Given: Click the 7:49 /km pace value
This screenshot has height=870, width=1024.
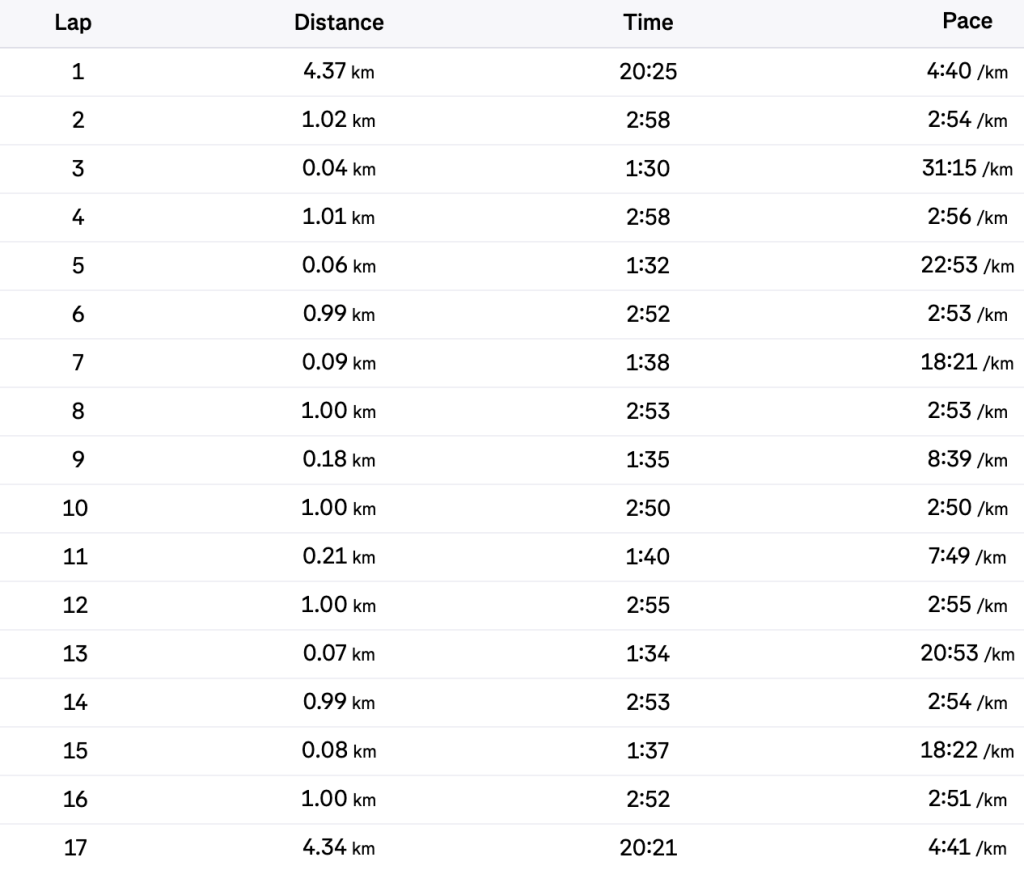Looking at the screenshot, I should (967, 557).
